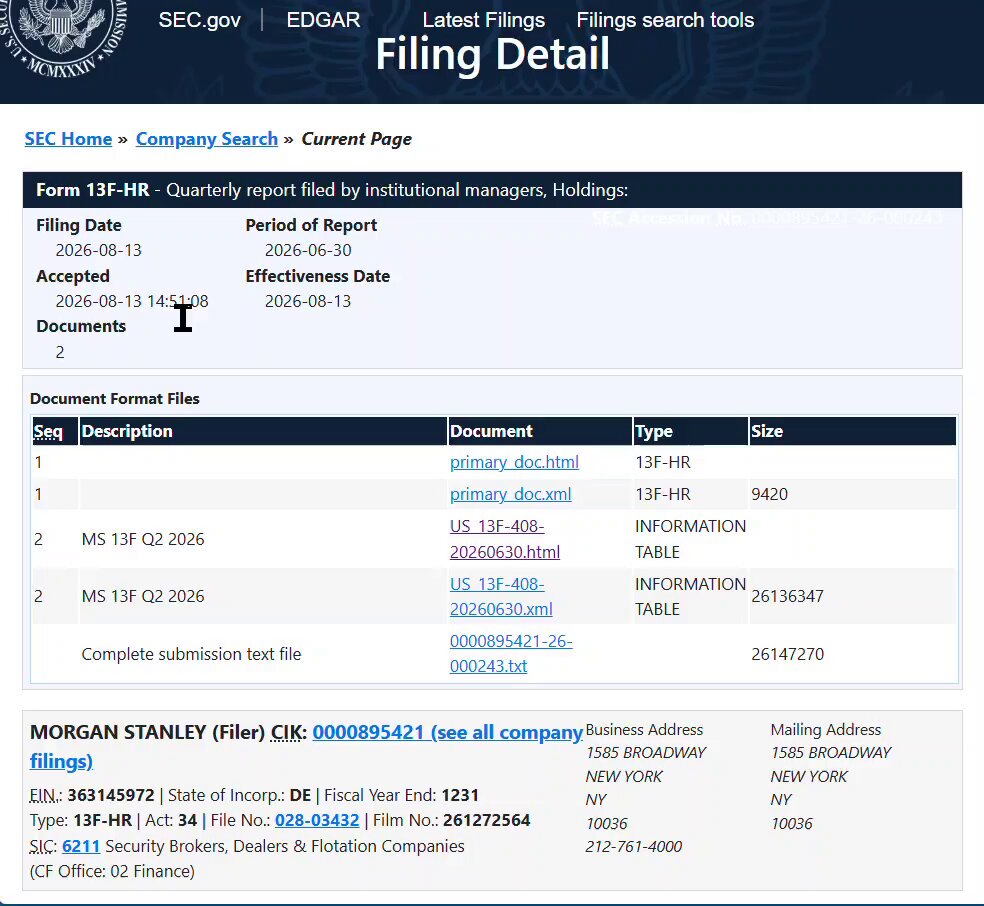The image size is (984, 906).
Task: Open US_13F-408-20260630.html information table
Action: [505, 539]
